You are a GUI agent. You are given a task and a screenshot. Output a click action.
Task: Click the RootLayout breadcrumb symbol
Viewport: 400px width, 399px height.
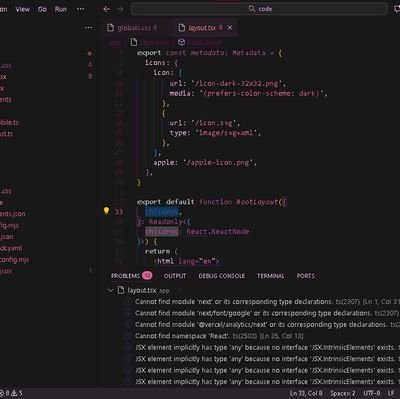pos(200,42)
